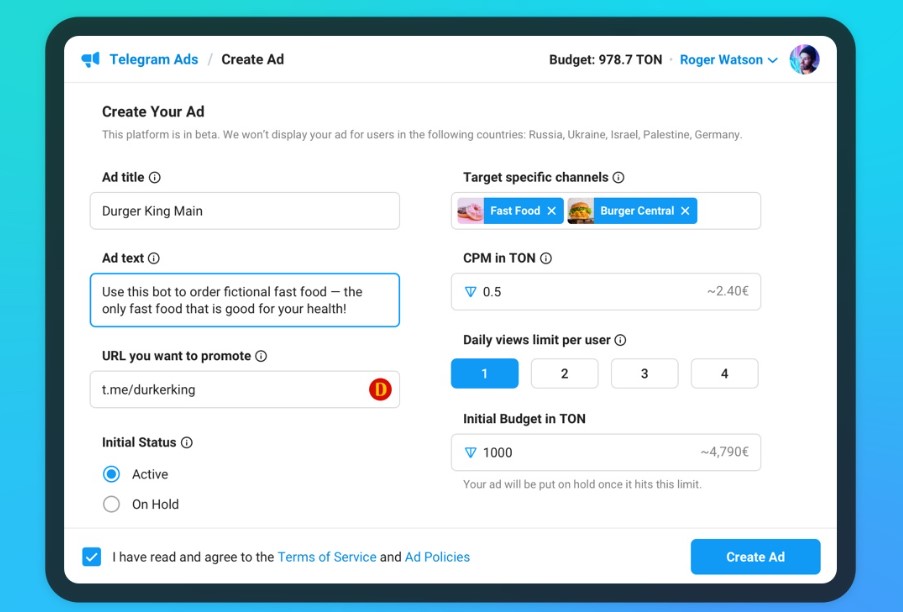Show the URL you want to promote info icon
Image resolution: width=903 pixels, height=612 pixels.
(x=261, y=356)
